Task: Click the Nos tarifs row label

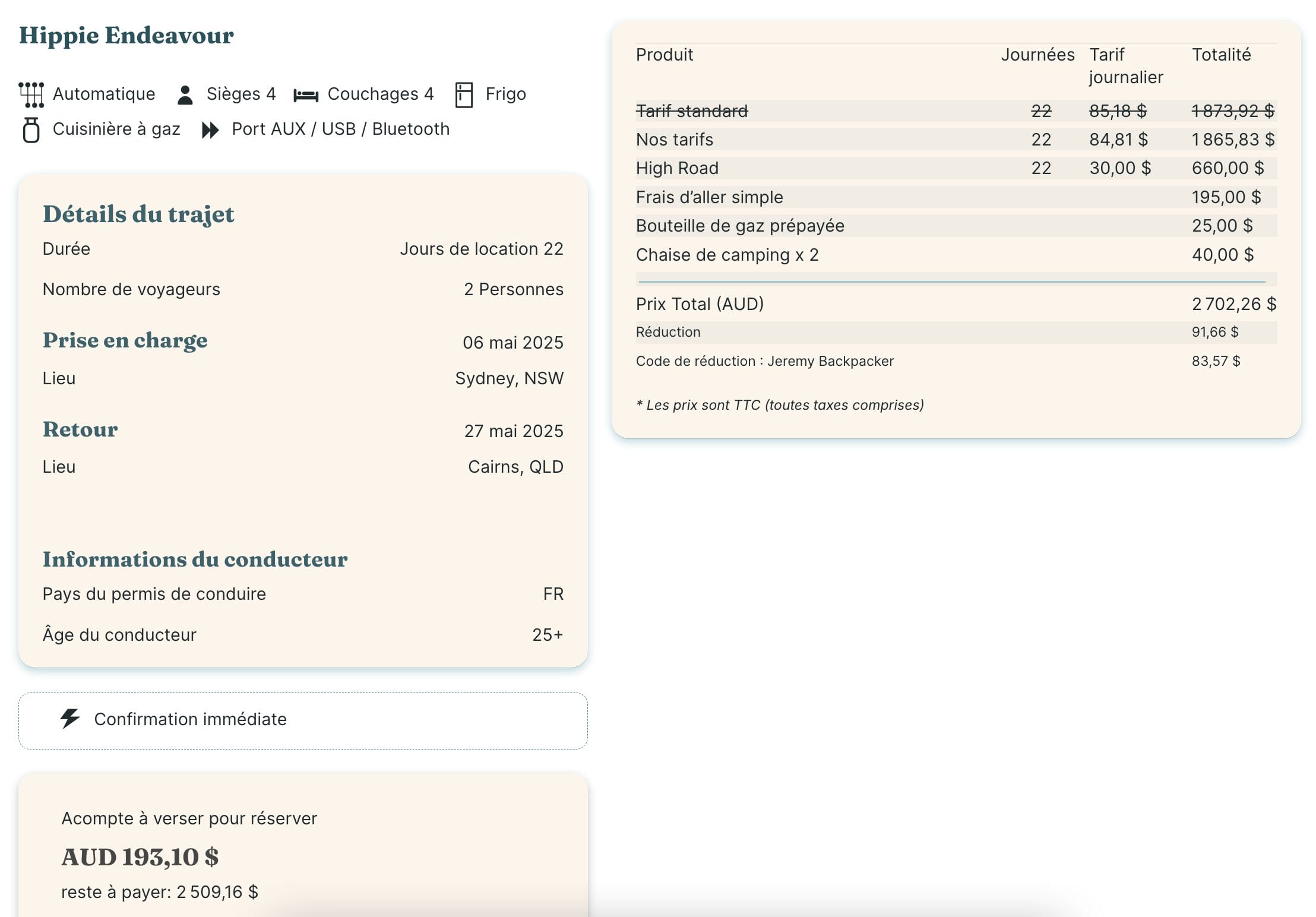Action: 675,140
